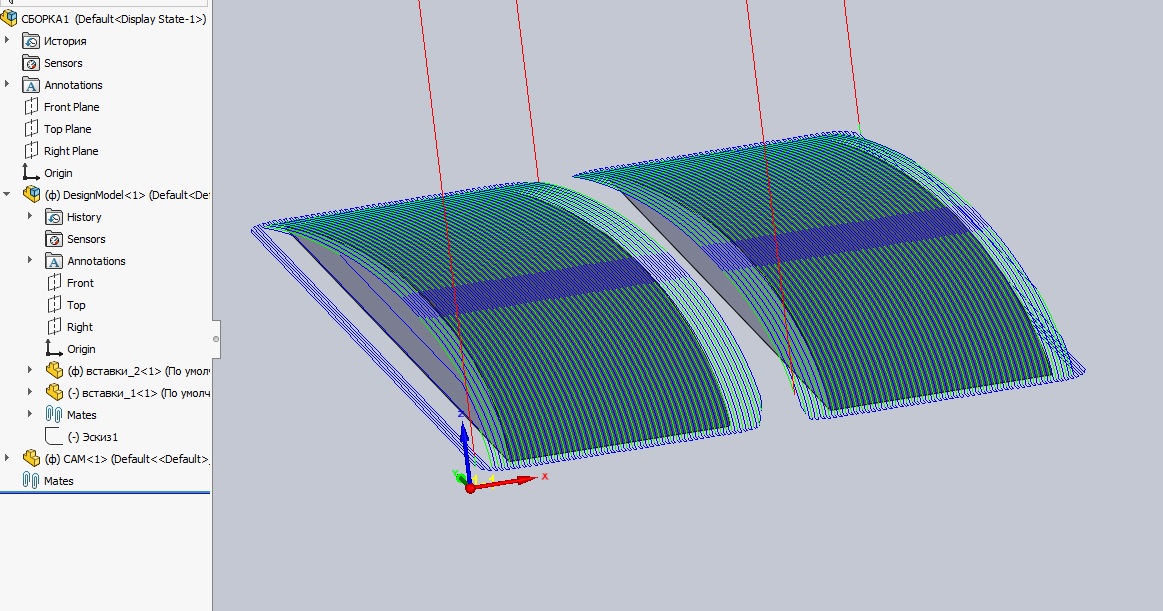The width and height of the screenshot is (1163, 611).
Task: Collapse the DesignModel<1> node
Action: point(7,194)
